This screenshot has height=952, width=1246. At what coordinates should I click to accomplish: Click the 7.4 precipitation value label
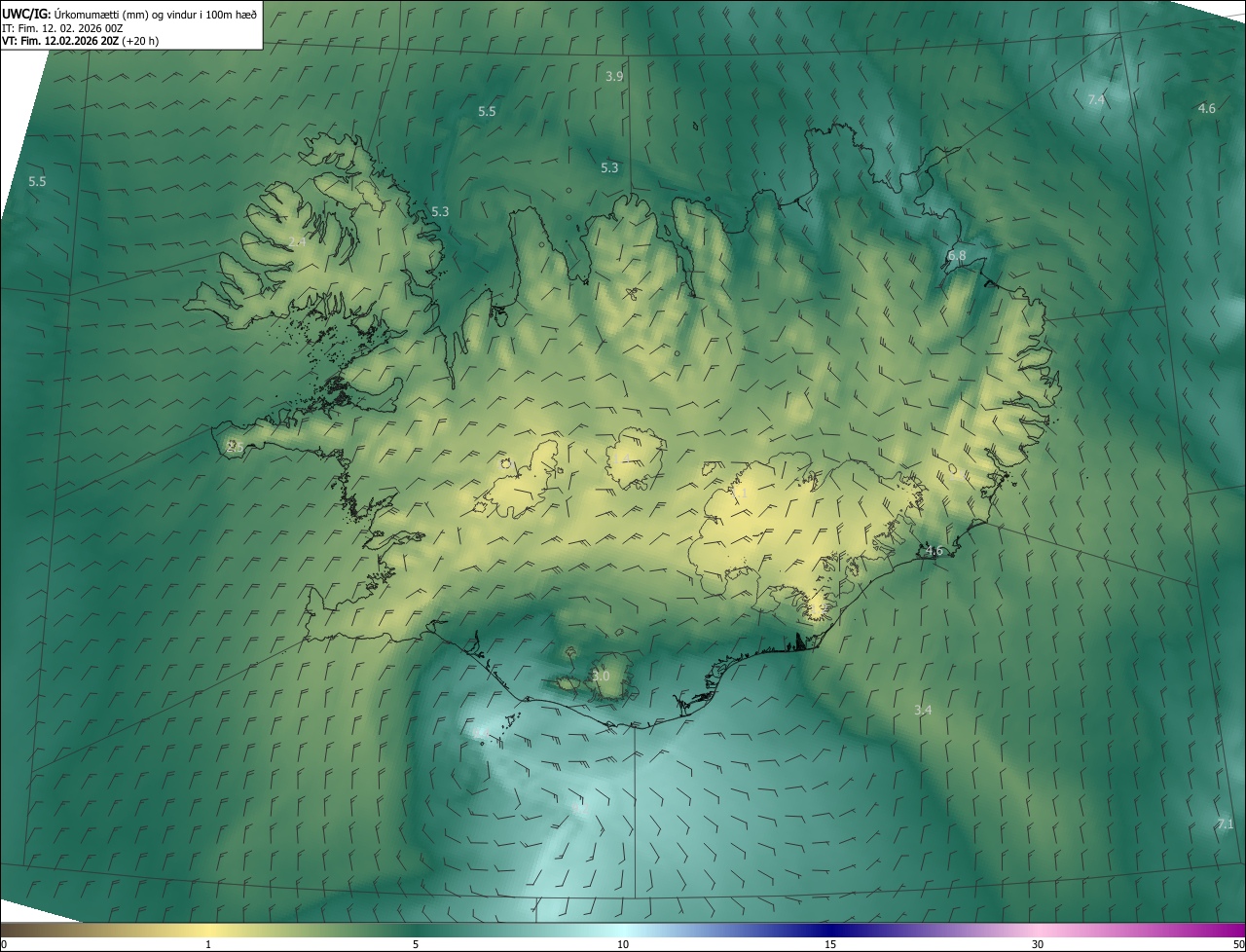1096,100
